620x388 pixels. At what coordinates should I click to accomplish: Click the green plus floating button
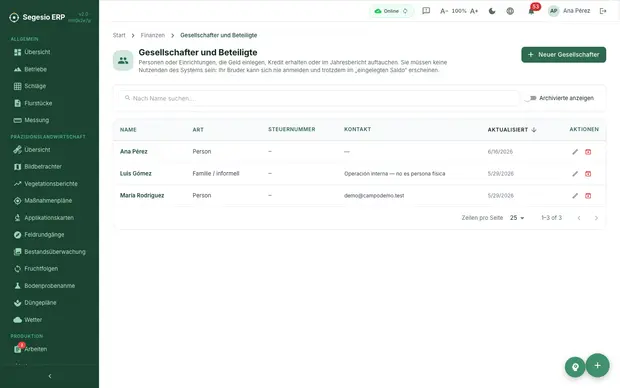click(x=597, y=365)
